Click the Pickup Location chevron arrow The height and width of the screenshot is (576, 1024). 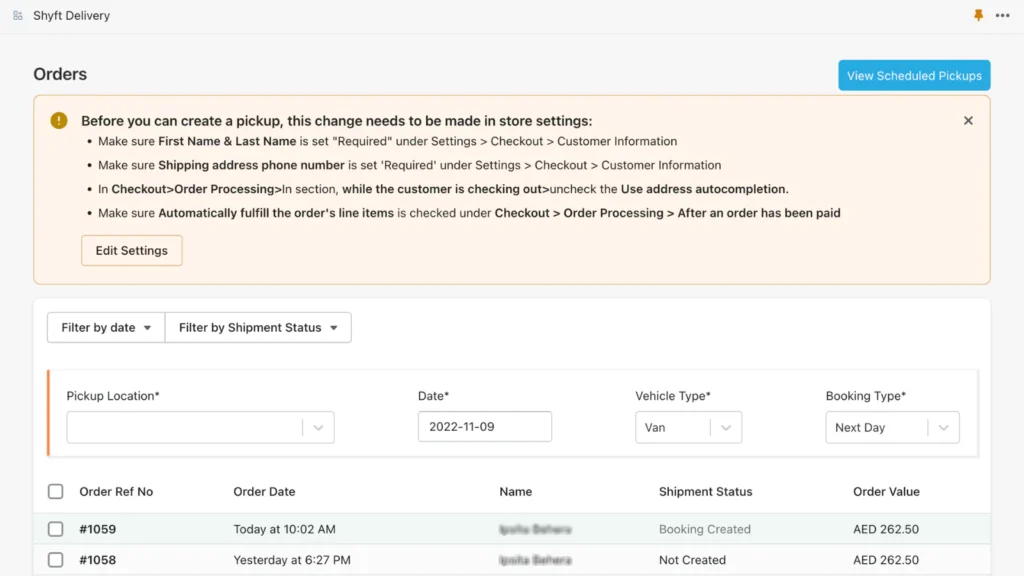318,428
